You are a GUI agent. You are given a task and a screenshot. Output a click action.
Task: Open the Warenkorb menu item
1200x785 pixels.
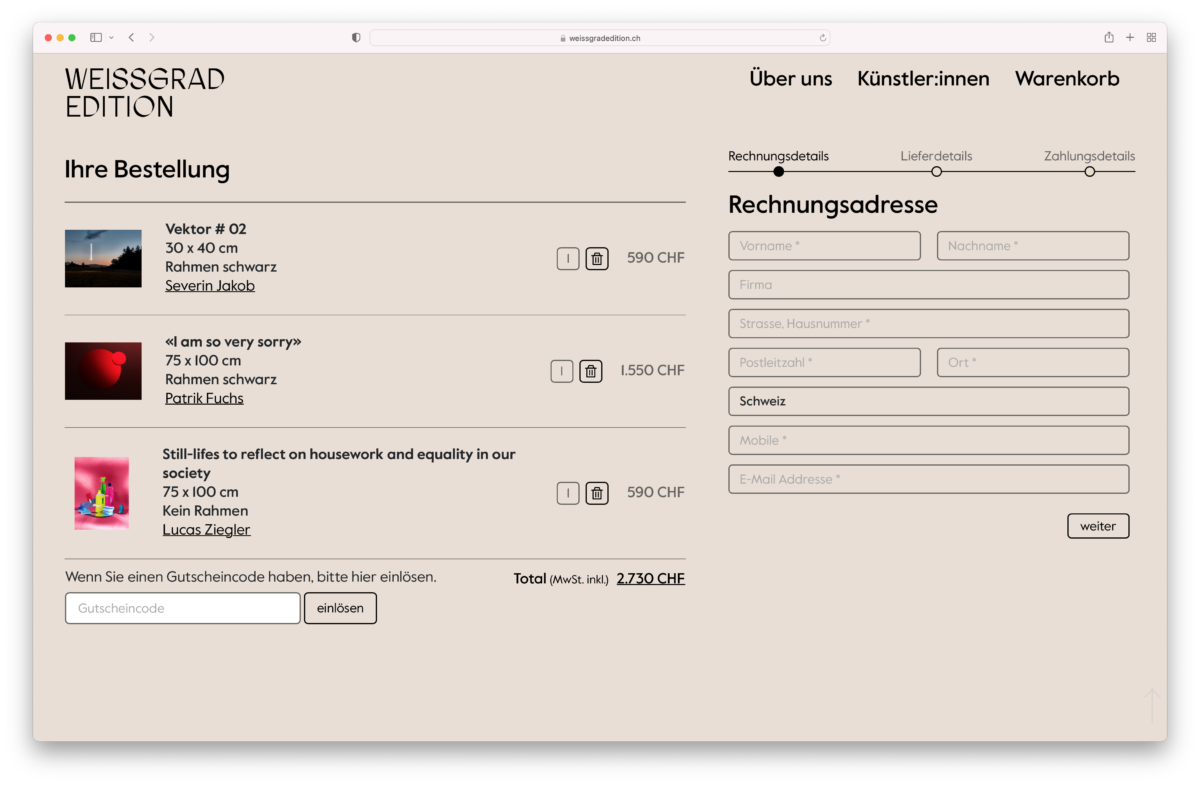click(x=1067, y=79)
